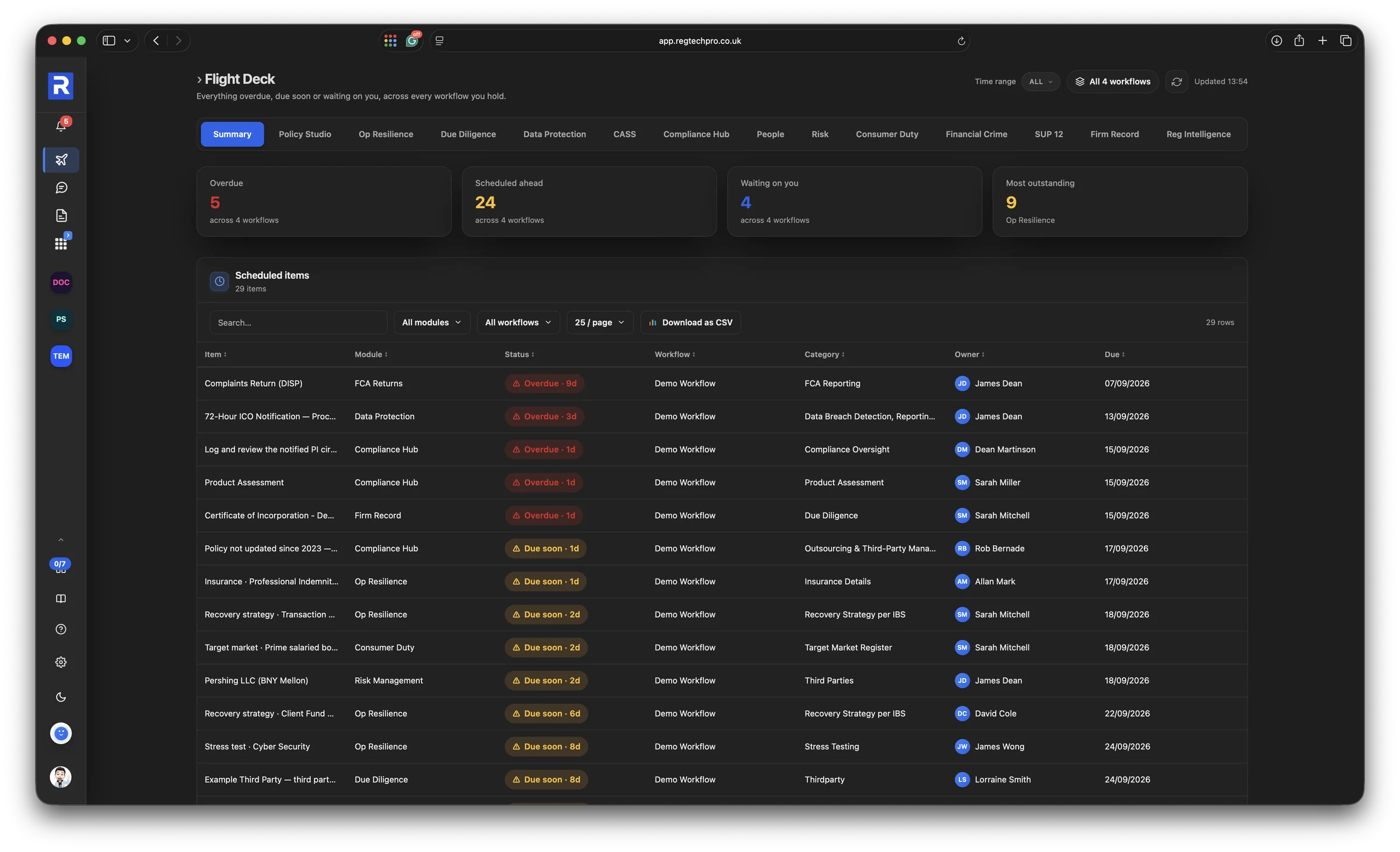
Task: Click Download as CSV button
Action: click(691, 322)
